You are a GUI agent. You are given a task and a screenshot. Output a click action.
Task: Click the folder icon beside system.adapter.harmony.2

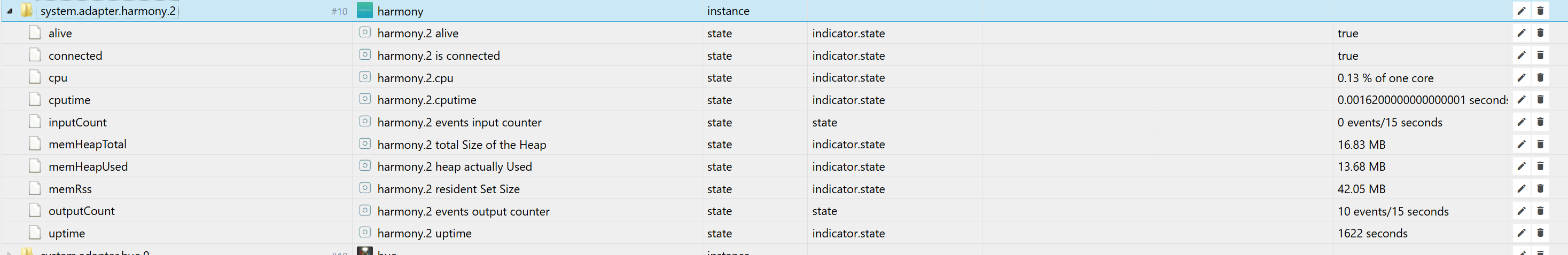(27, 11)
